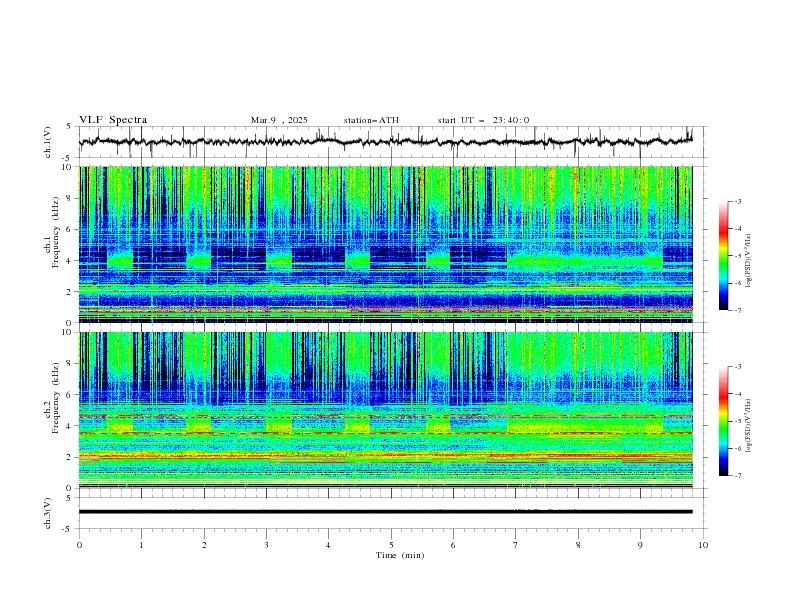Click the 'Time (min)' axis title
The image size is (792, 612).
pyautogui.click(x=400, y=555)
